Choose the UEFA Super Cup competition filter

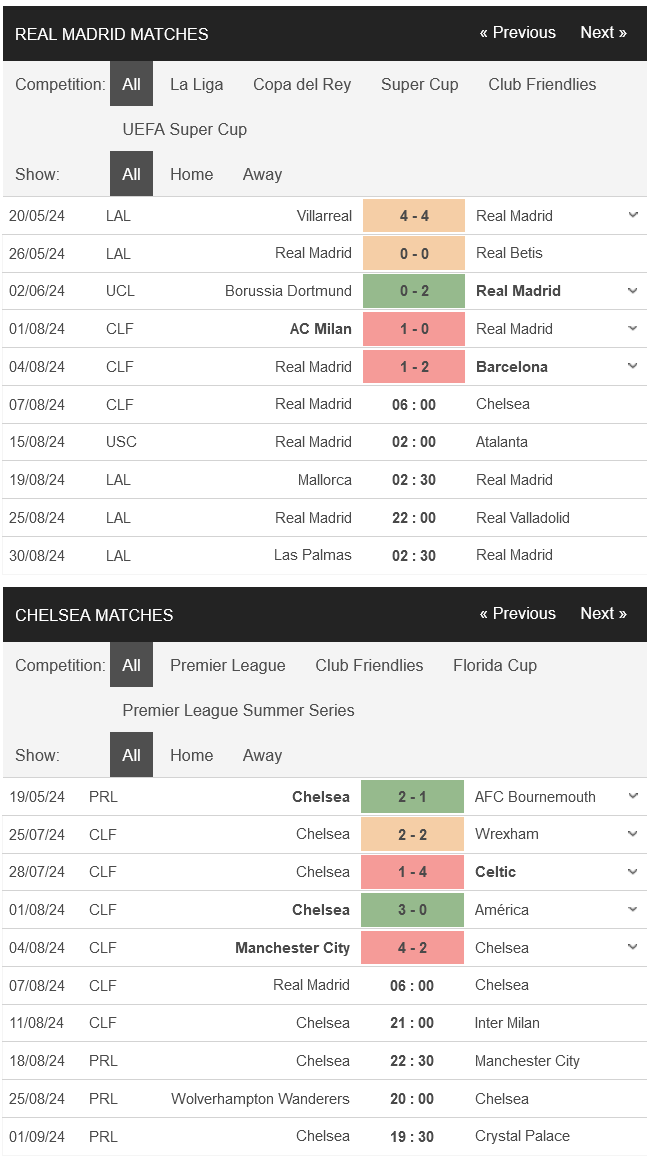tap(185, 129)
